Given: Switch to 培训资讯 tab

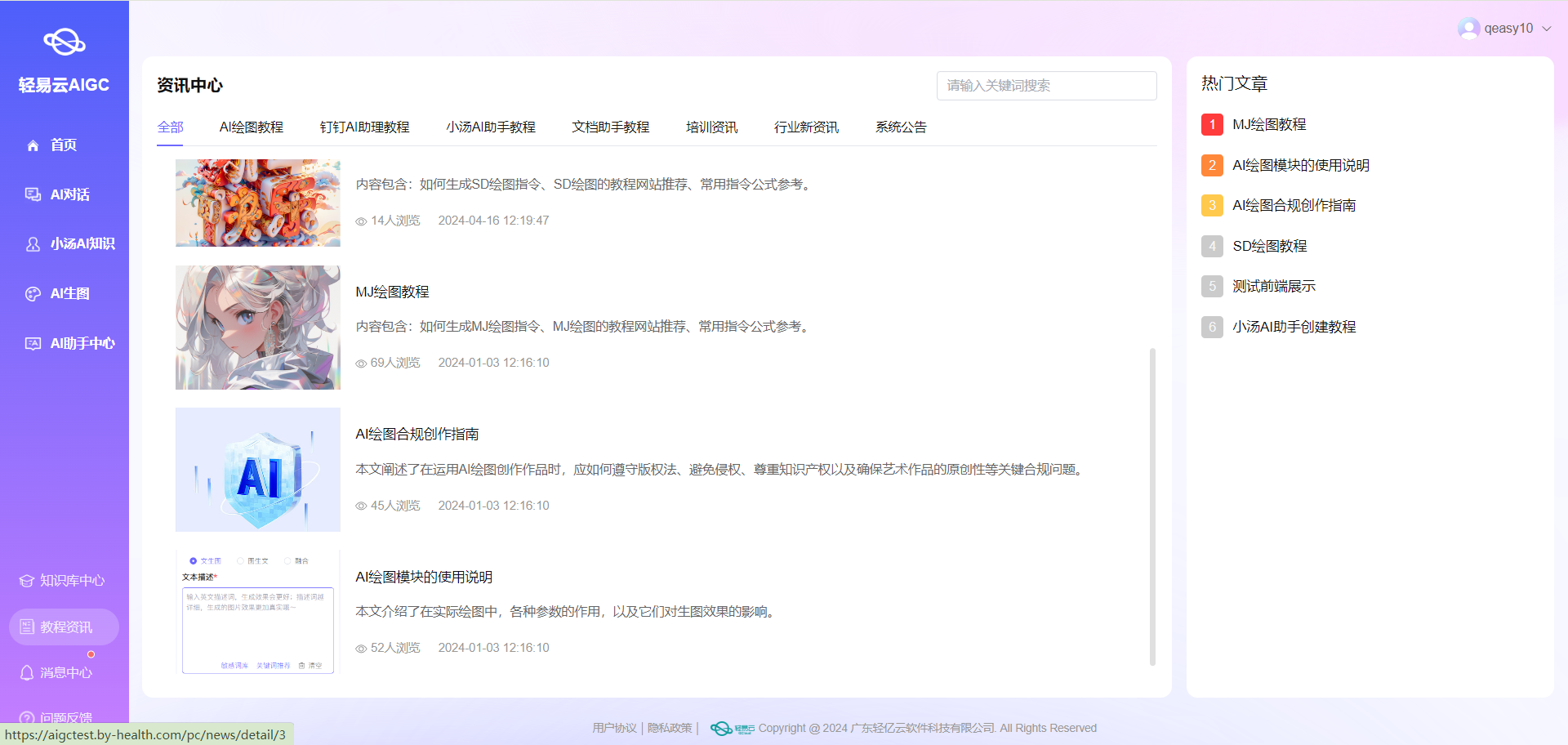Looking at the screenshot, I should [x=711, y=127].
